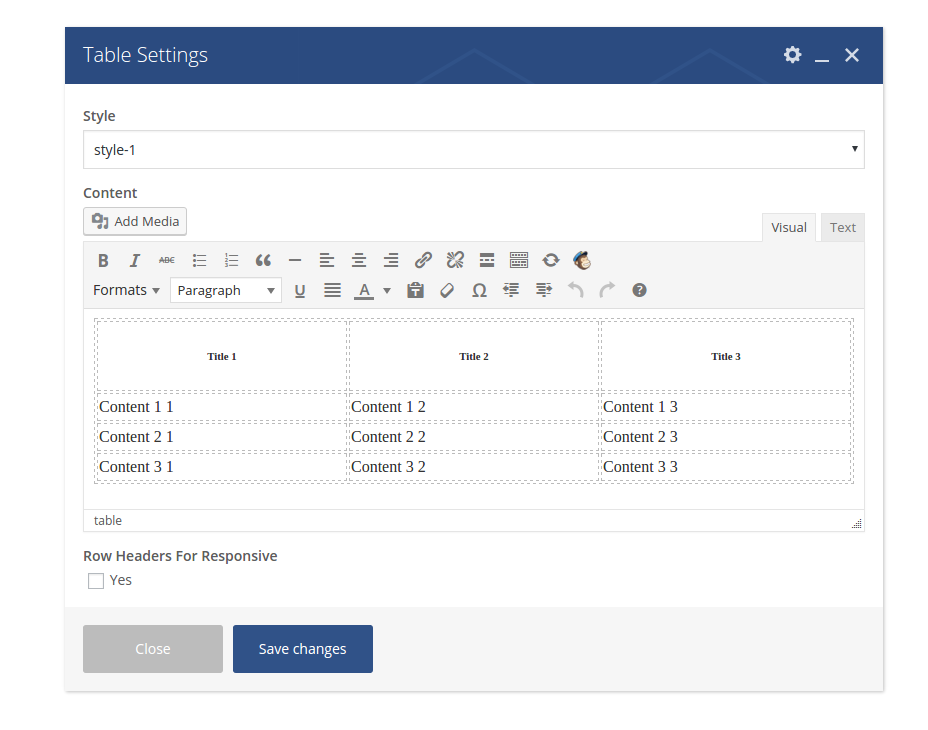Click the insert/edit link icon

tap(423, 260)
